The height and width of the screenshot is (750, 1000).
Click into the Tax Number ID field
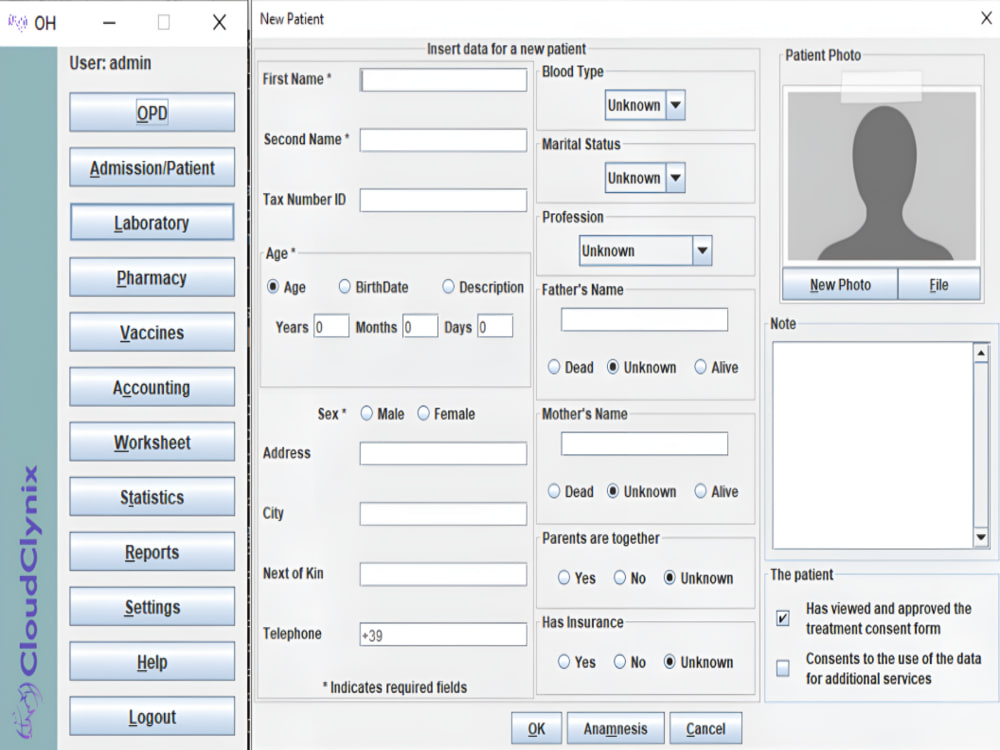pos(443,200)
